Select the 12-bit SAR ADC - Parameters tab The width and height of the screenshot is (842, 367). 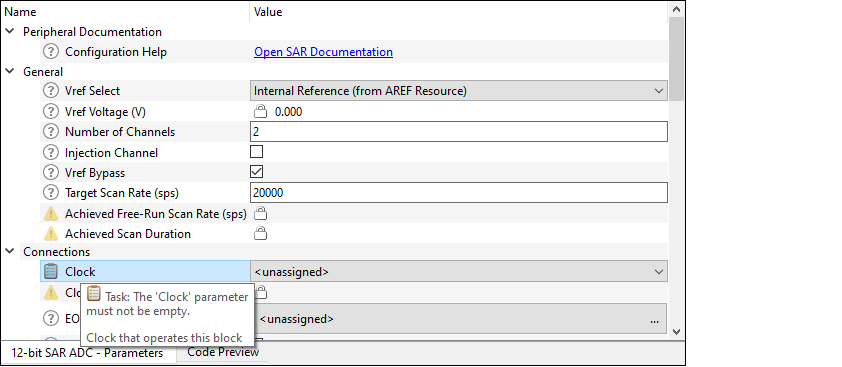coord(87,353)
